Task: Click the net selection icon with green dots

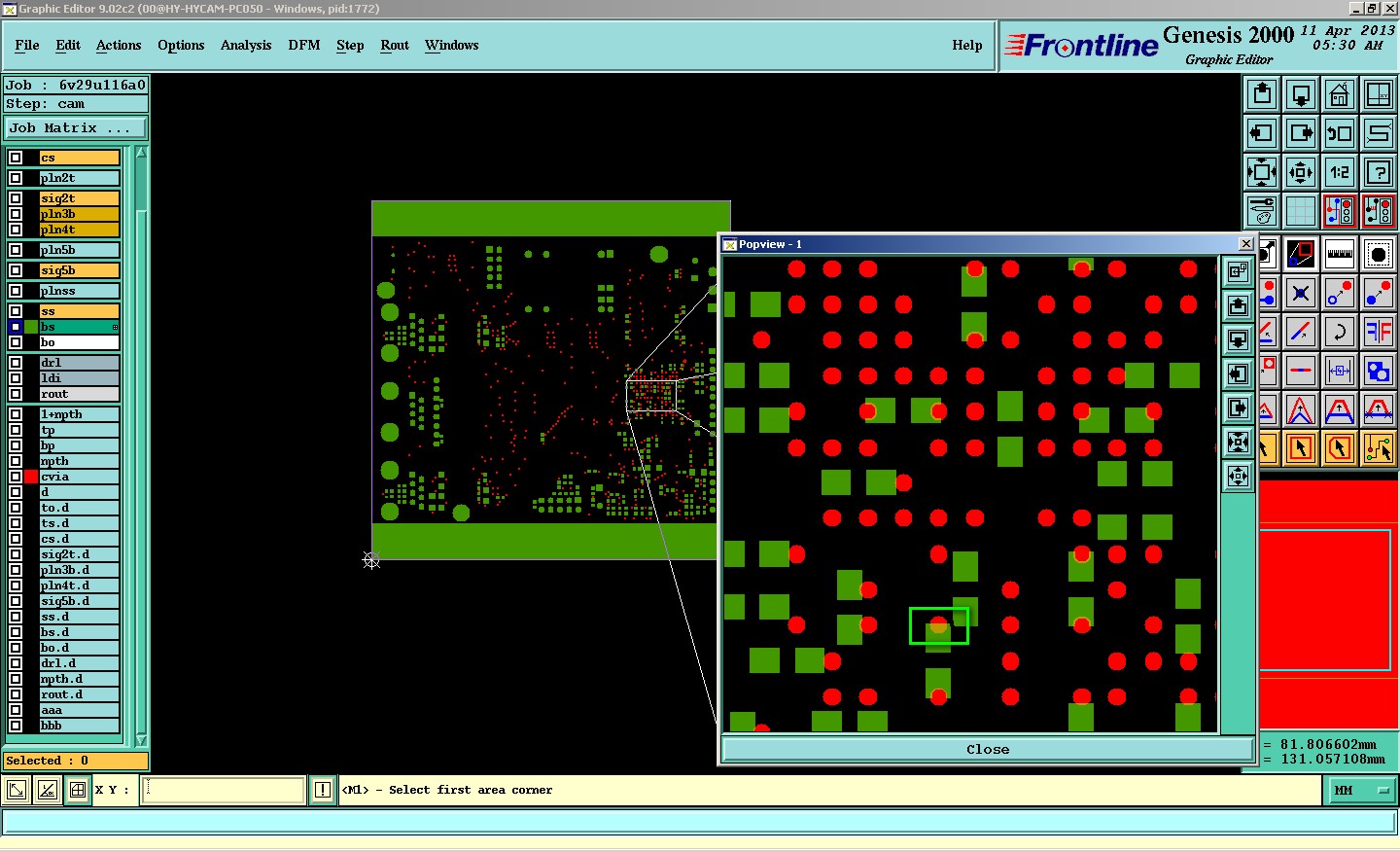Action: tap(1379, 448)
